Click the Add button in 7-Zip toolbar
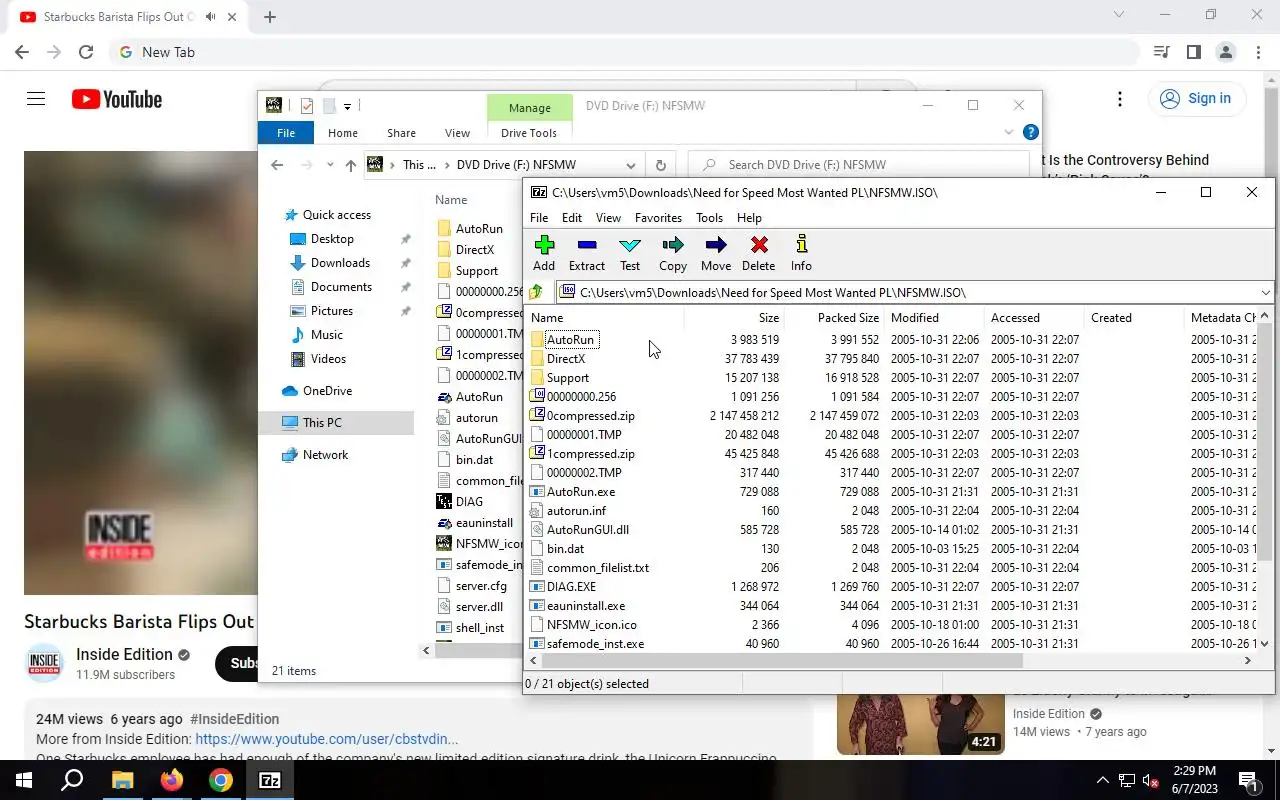 click(544, 253)
